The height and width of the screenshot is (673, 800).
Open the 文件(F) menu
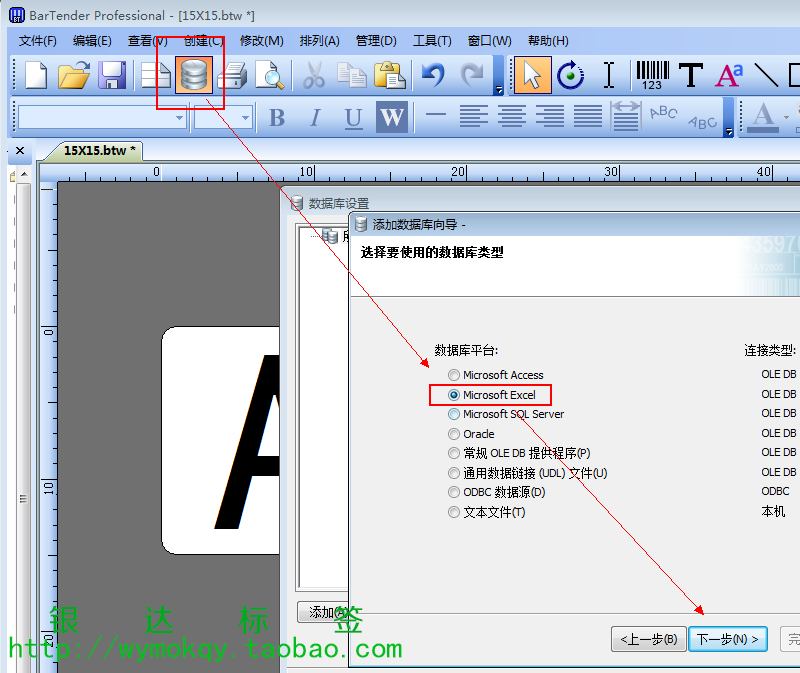38,41
